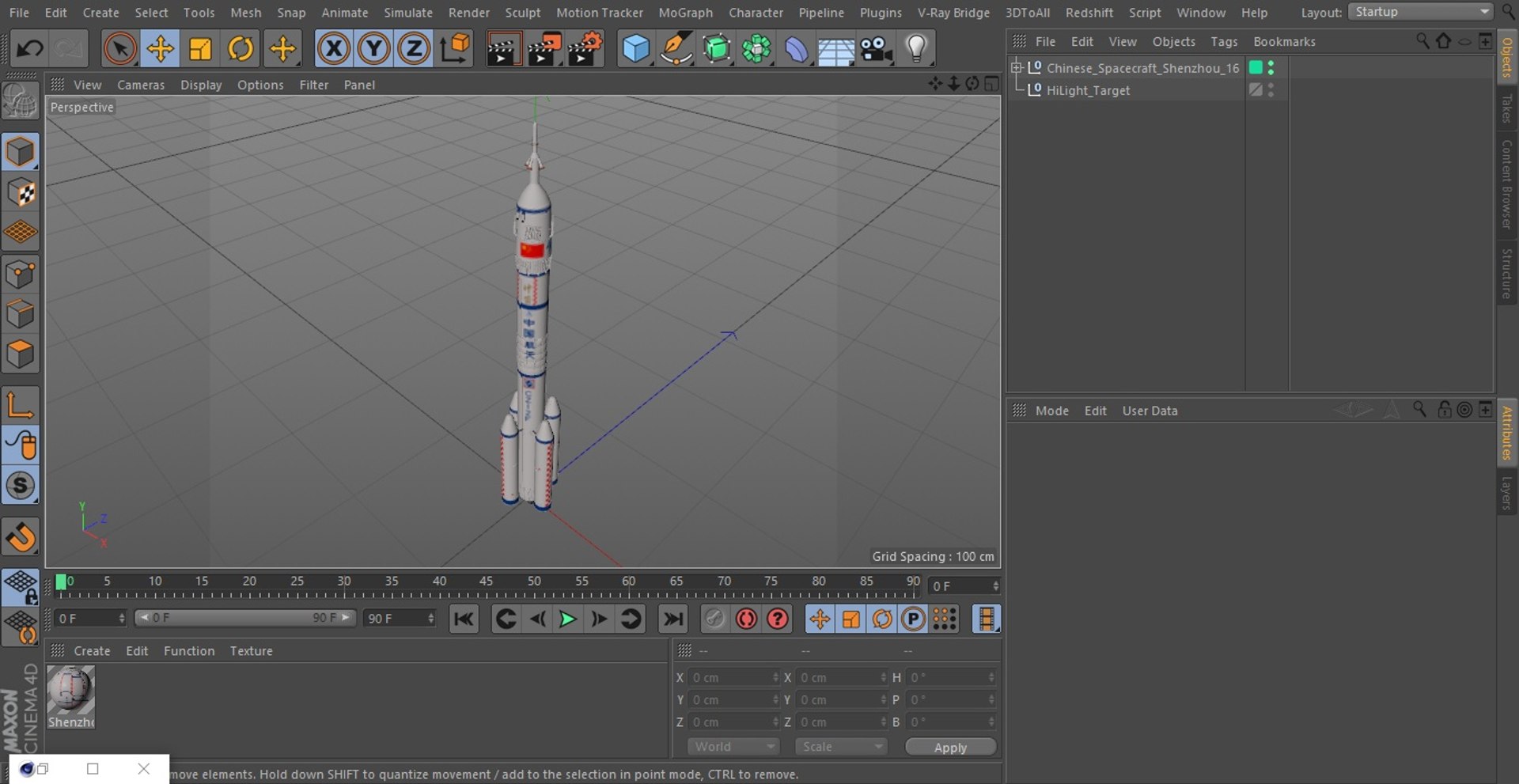The image size is (1519, 784).
Task: Add Floor environment icon
Action: tap(836, 49)
